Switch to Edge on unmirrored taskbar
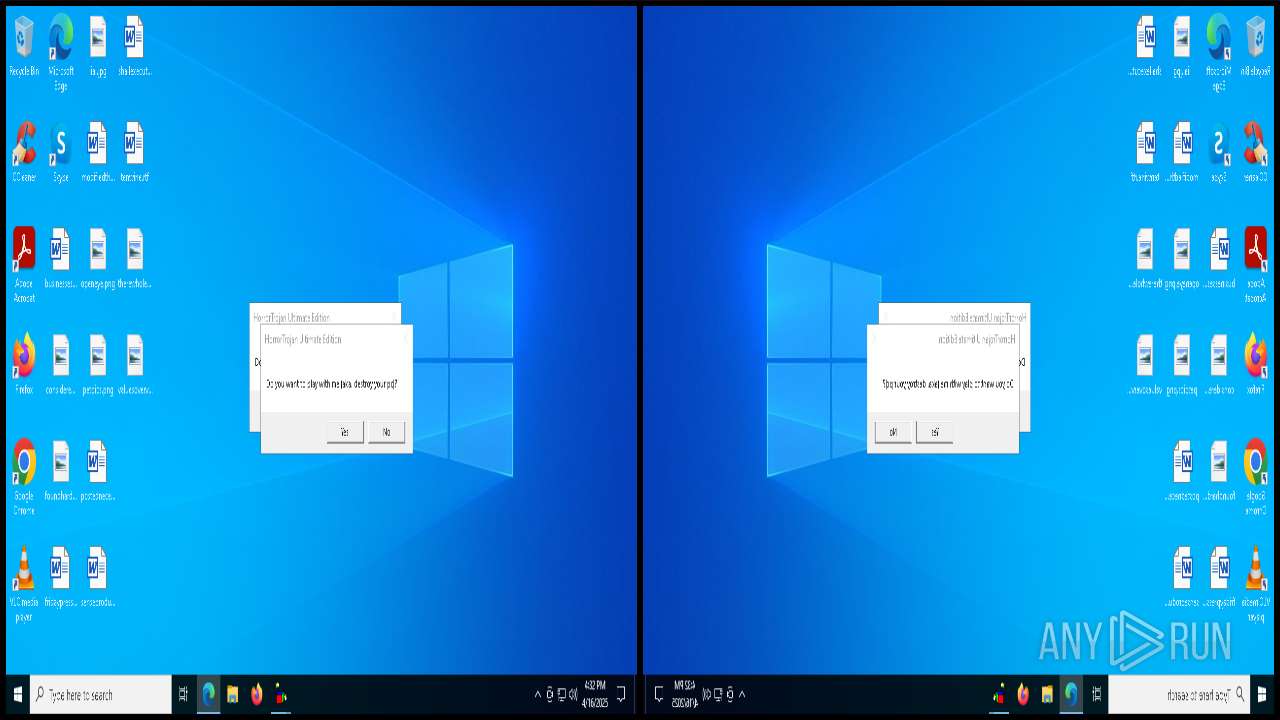The width and height of the screenshot is (1280, 720). tap(209, 694)
